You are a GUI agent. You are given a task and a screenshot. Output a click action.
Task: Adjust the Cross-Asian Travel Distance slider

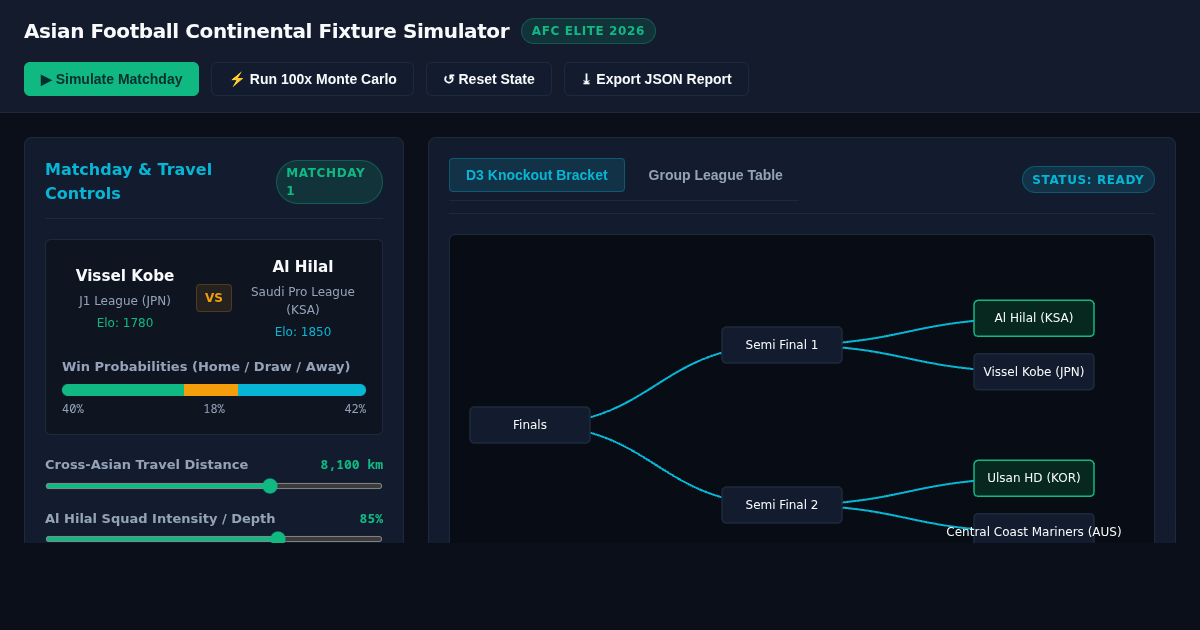[x=214, y=486]
